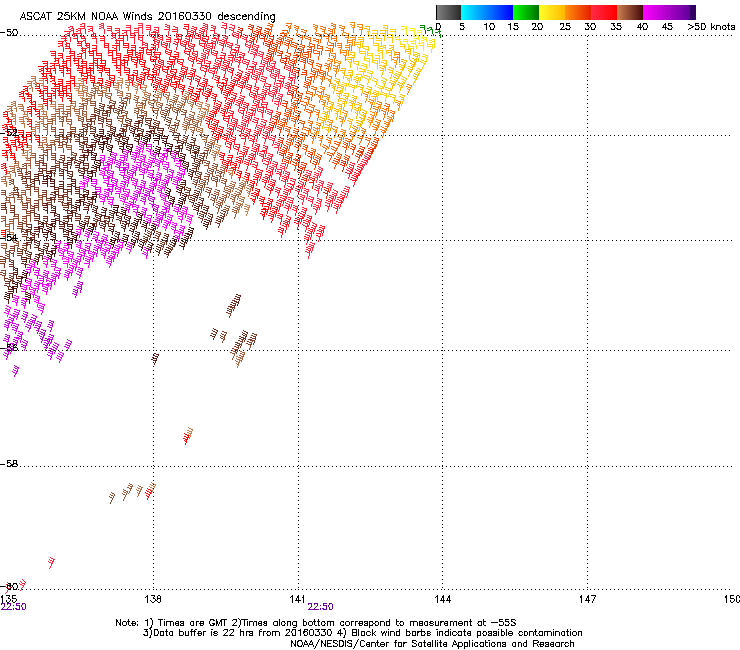The image size is (740, 650).
Task: Click the '35' knots legend label
Action: 616,27
